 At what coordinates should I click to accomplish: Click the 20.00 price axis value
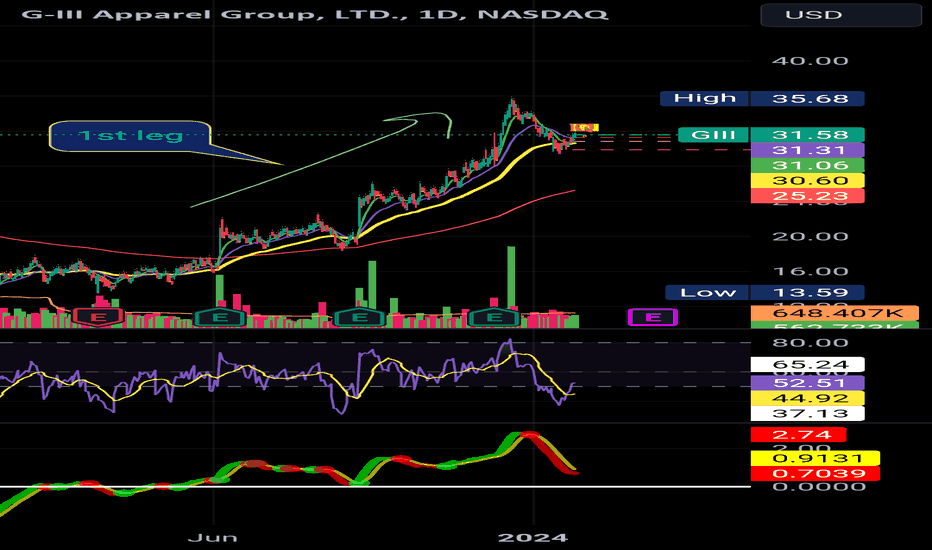[x=810, y=237]
